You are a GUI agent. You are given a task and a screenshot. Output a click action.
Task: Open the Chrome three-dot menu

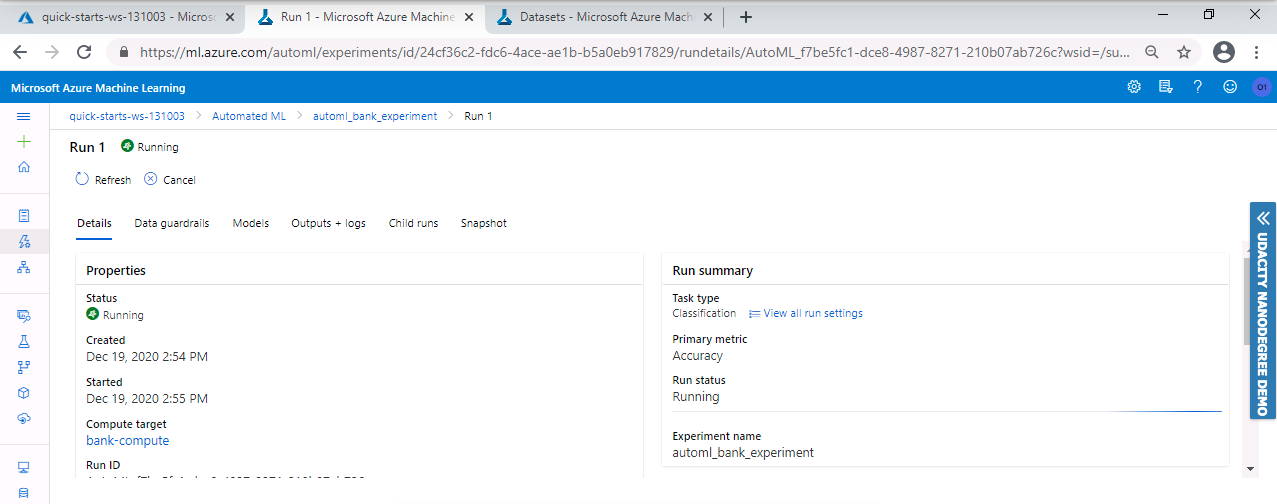pos(1256,52)
